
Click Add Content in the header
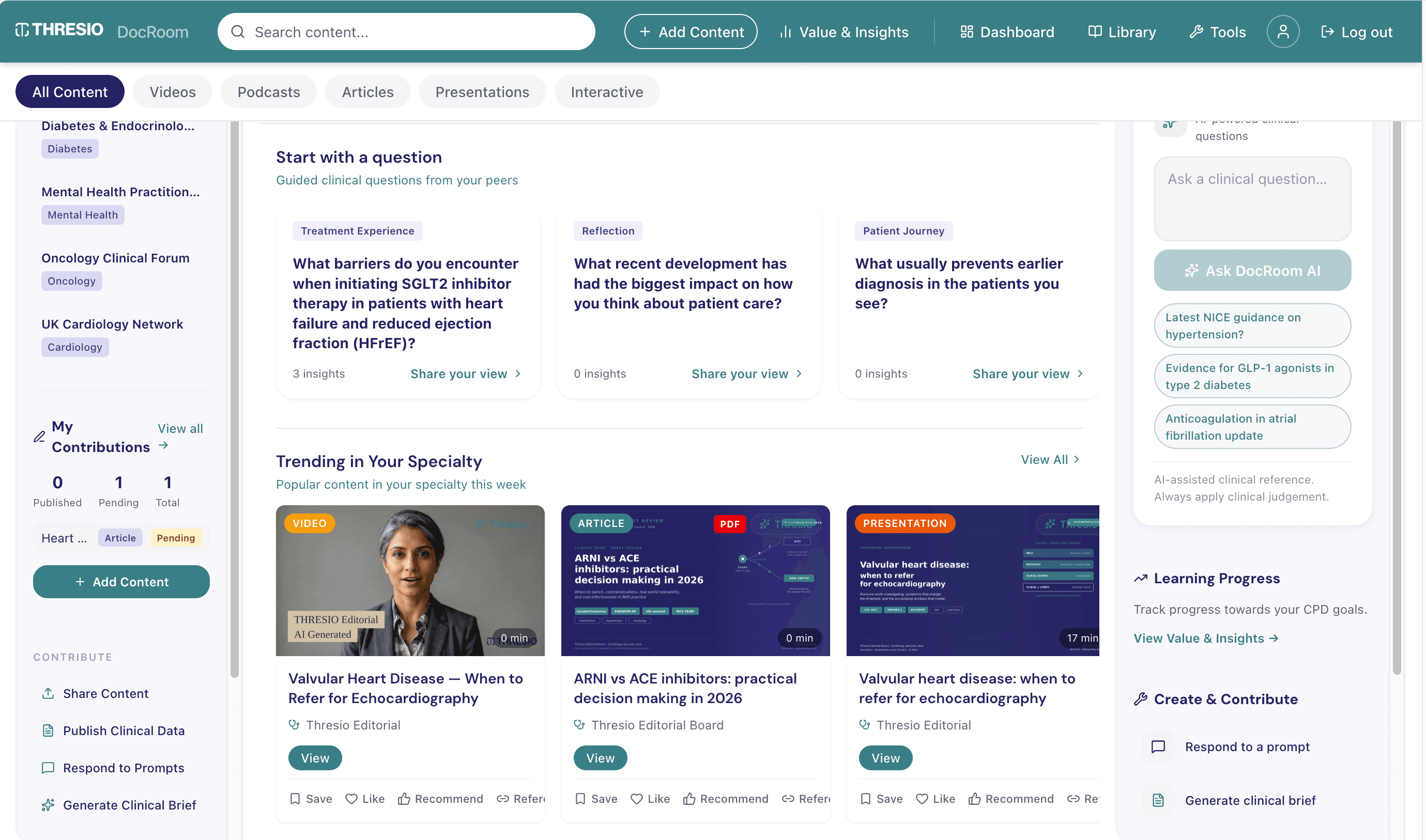691,32
